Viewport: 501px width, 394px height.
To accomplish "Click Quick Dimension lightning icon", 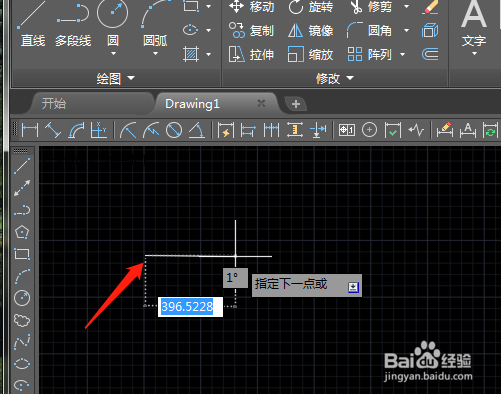I will 226,130.
